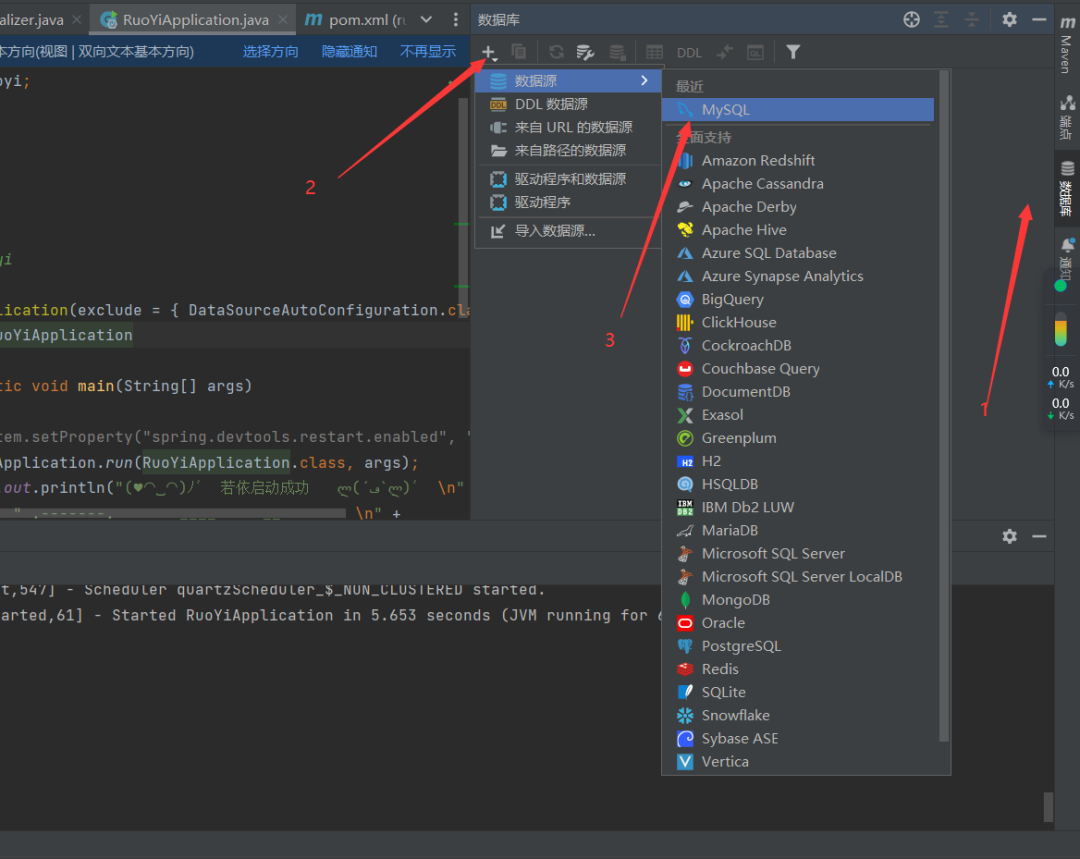Choose MySQL from recent list
This screenshot has width=1080, height=859.
[798, 110]
